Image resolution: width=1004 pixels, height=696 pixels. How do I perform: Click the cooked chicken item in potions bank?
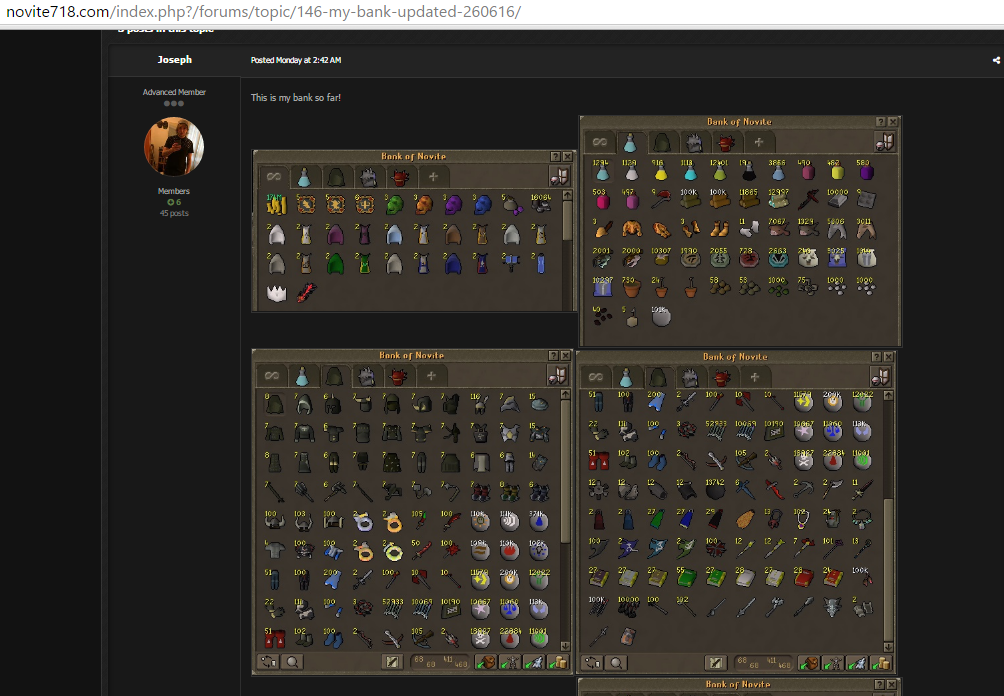click(631, 229)
